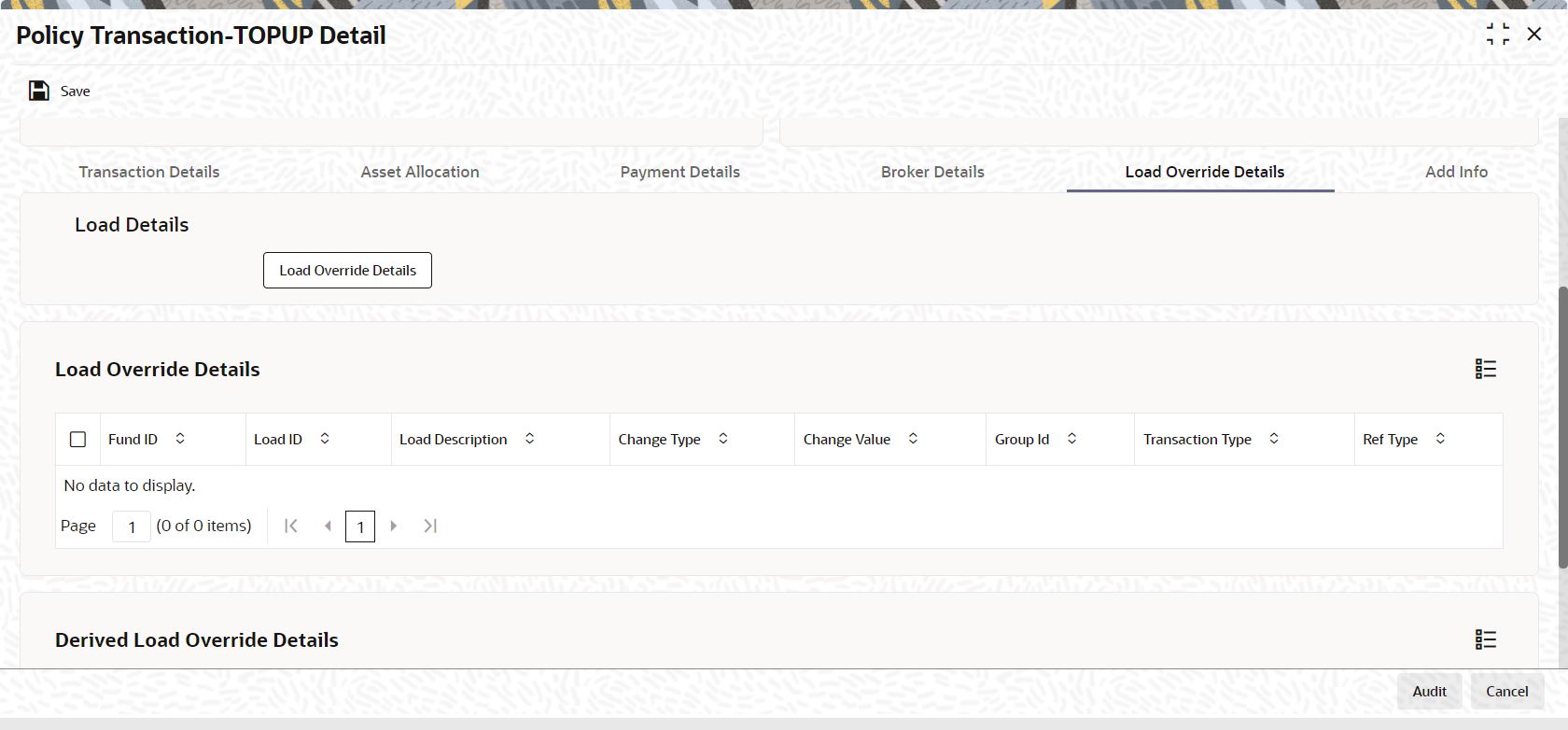
Task: Tick the select-all rows checkbox
Action: pyautogui.click(x=78, y=439)
